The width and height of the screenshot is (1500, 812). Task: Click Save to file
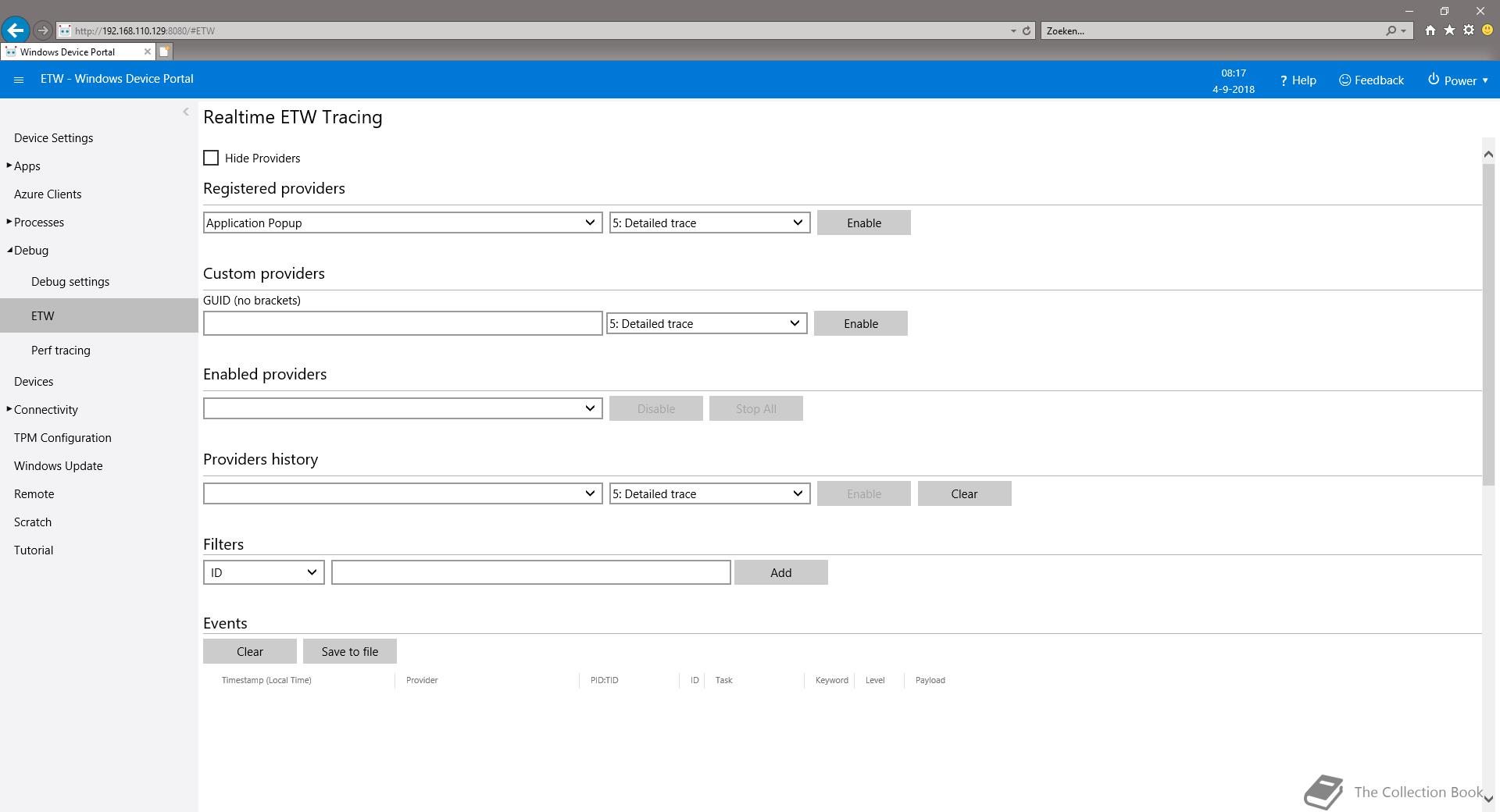[x=349, y=651]
